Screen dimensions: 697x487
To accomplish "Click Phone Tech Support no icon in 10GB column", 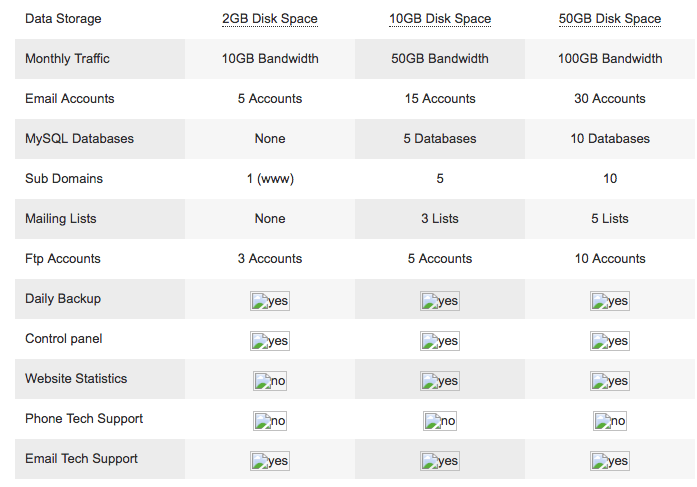I will coord(440,421).
